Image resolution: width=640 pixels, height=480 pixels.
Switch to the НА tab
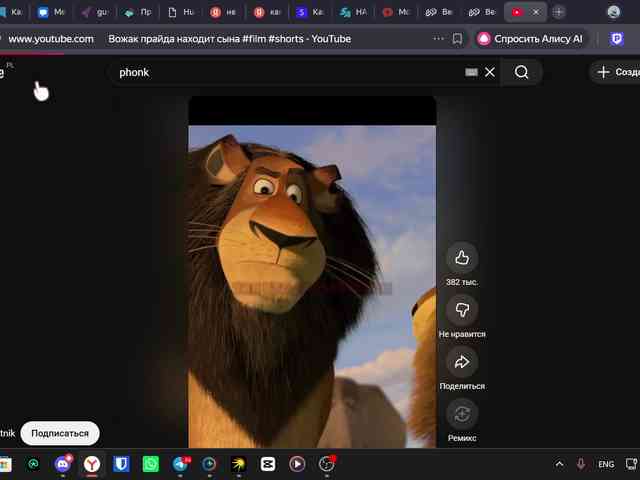click(x=353, y=12)
